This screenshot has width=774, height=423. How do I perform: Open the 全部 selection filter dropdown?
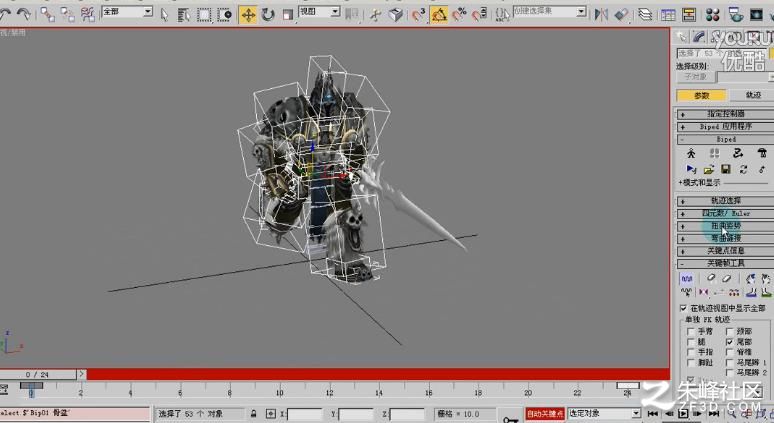pos(127,12)
